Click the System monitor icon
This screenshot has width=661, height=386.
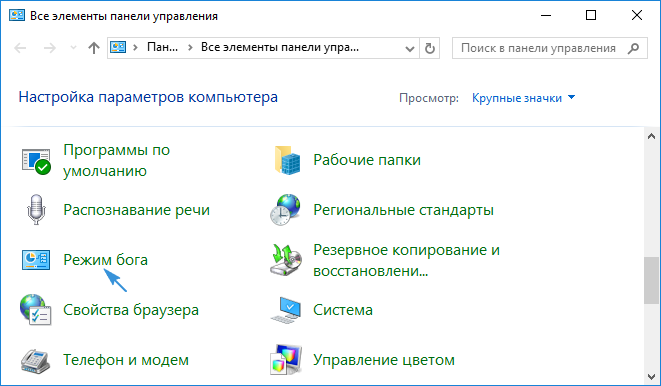pyautogui.click(x=286, y=310)
